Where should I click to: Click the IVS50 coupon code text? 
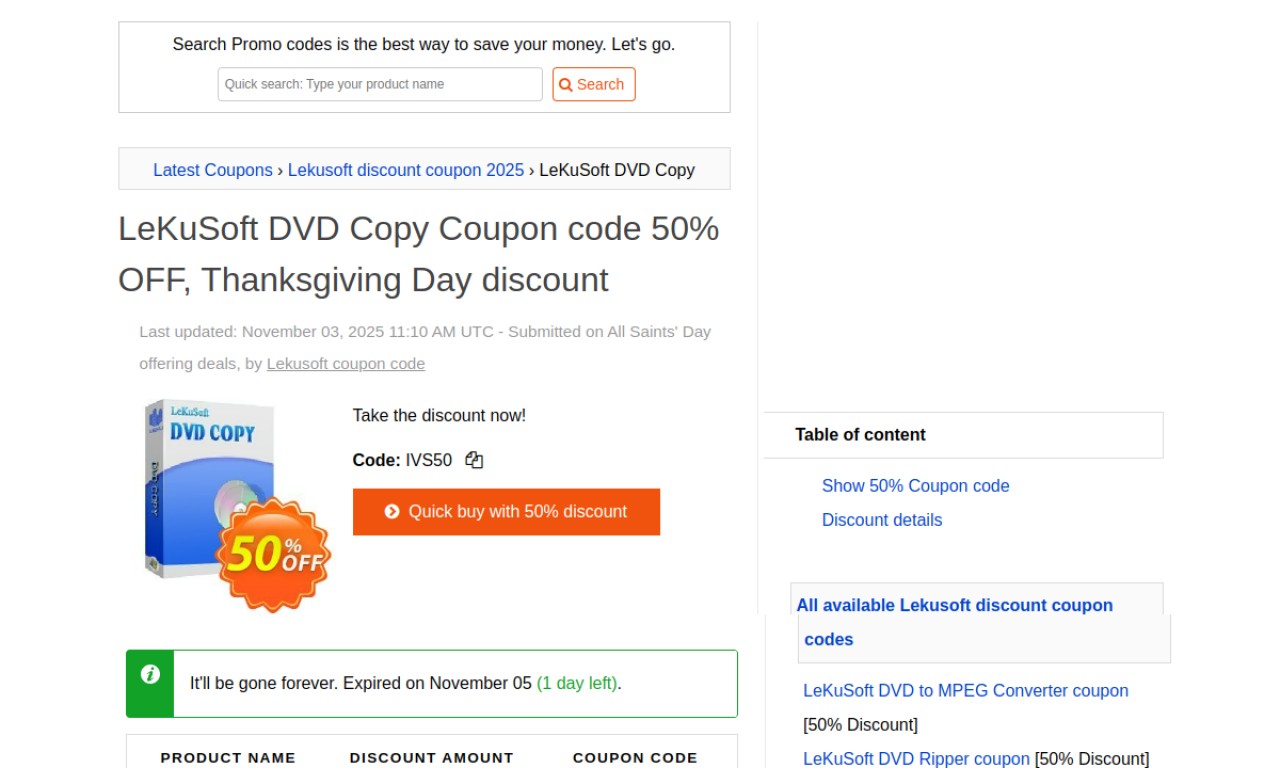click(x=428, y=460)
